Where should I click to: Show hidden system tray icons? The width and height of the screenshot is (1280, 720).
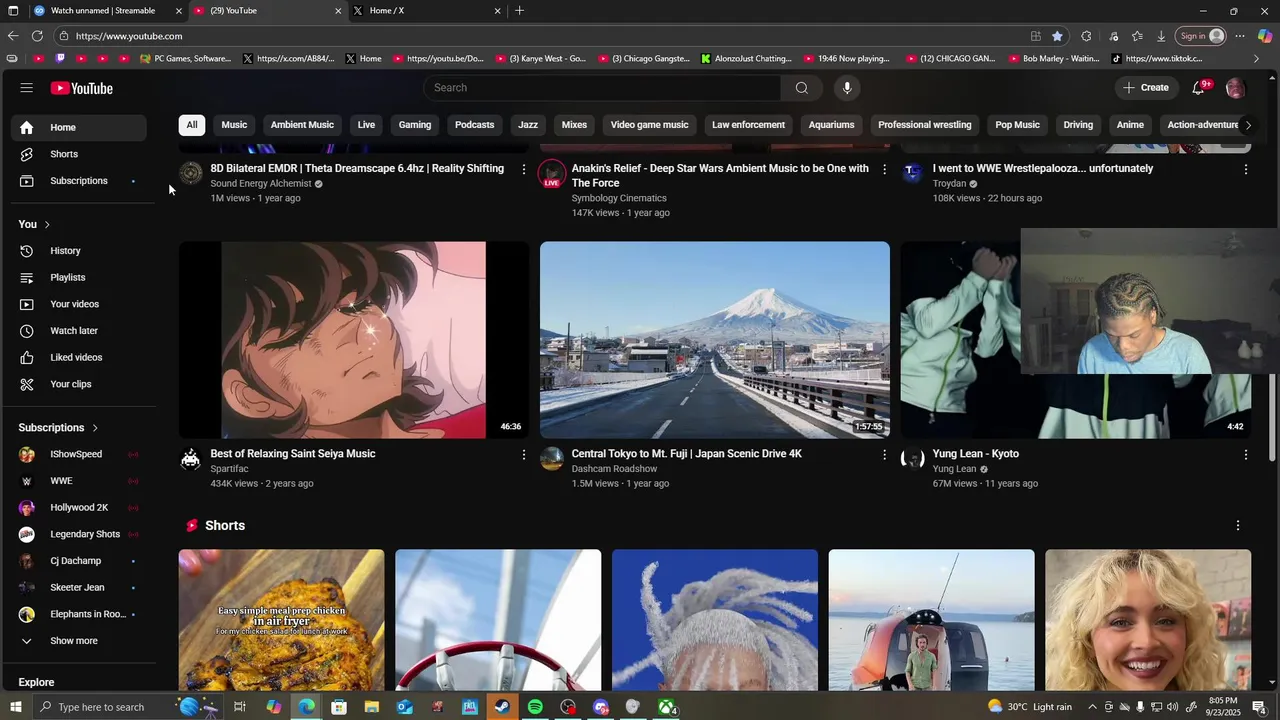tap(1092, 707)
